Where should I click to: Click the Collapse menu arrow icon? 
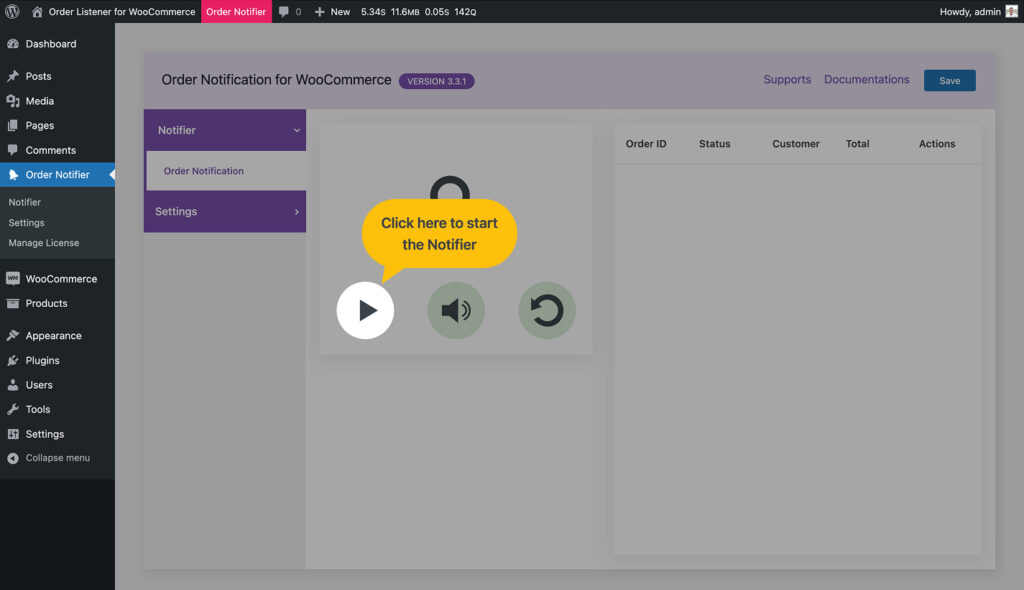pyautogui.click(x=12, y=458)
